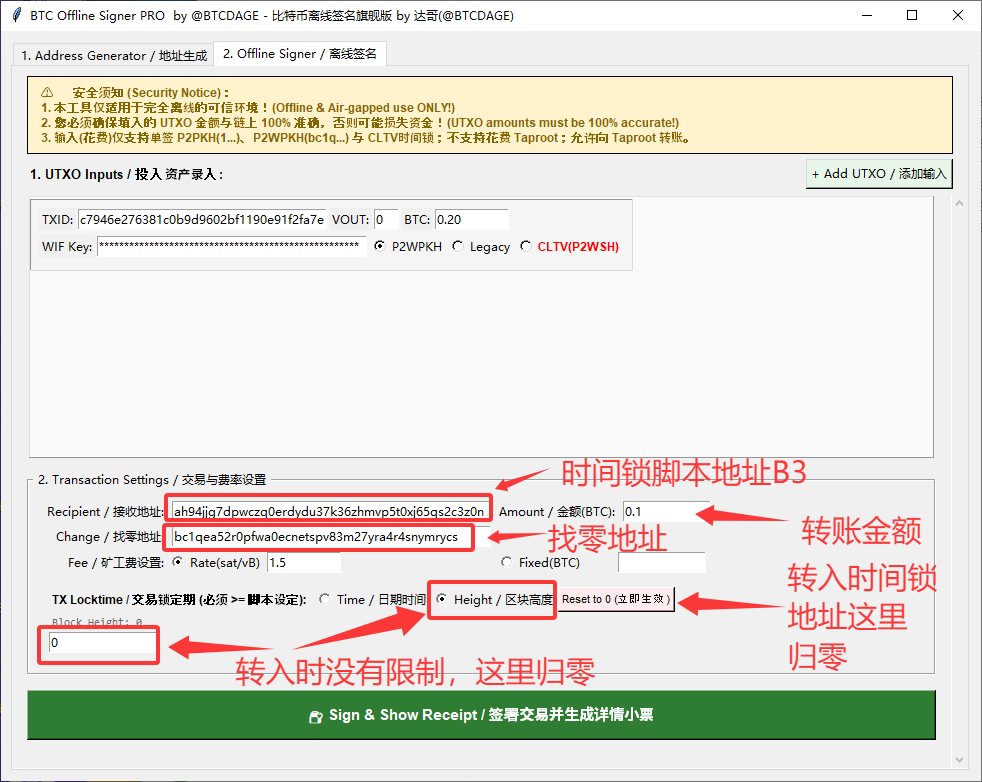Select the P2WPKH radio option
The height and width of the screenshot is (782, 982).
(379, 246)
